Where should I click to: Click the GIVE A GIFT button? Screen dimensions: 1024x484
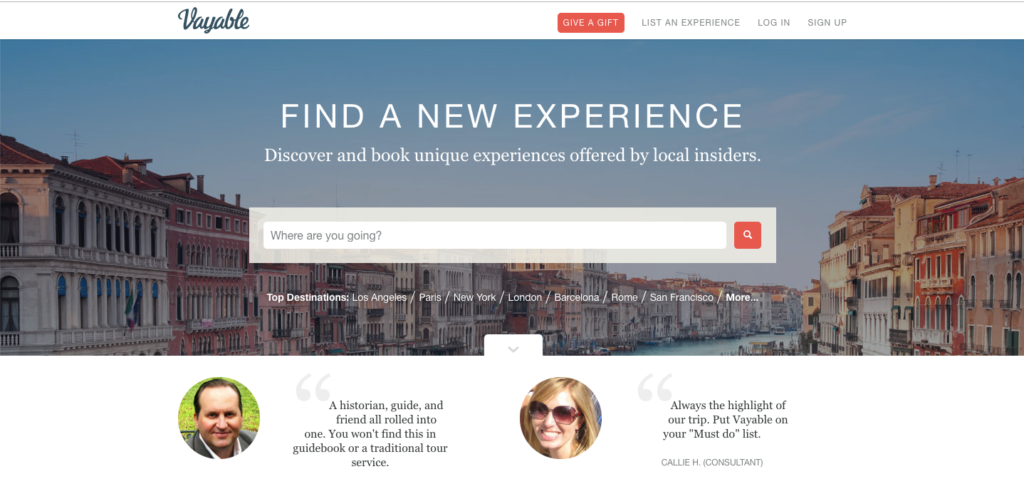[x=590, y=22]
